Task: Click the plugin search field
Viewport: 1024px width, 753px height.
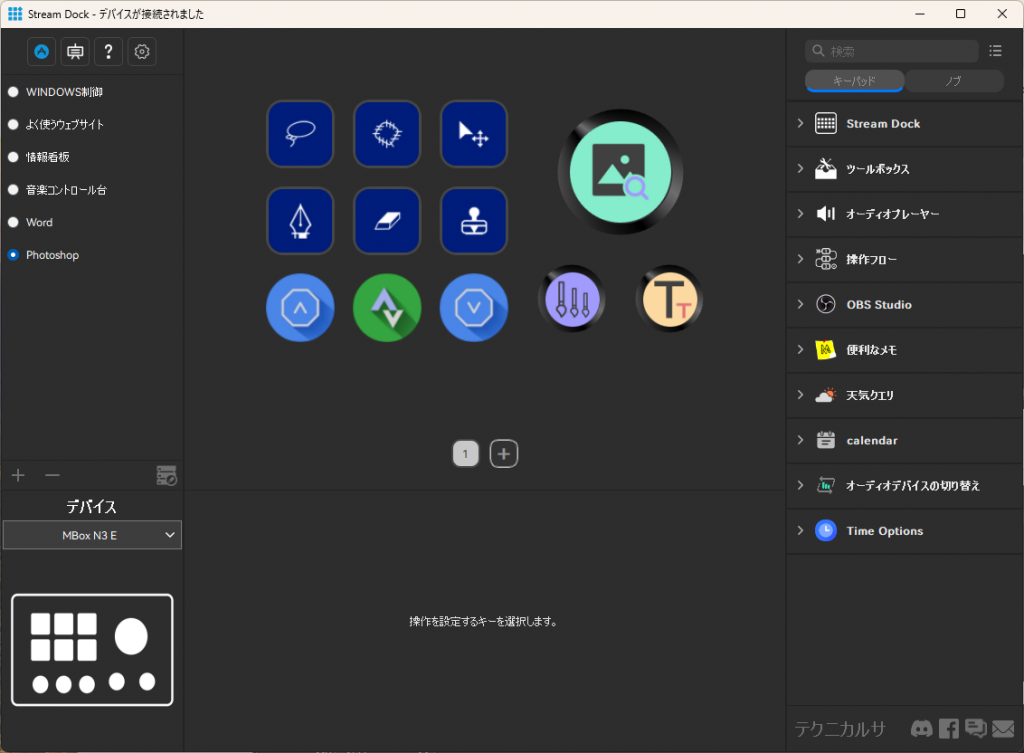Action: [x=891, y=51]
